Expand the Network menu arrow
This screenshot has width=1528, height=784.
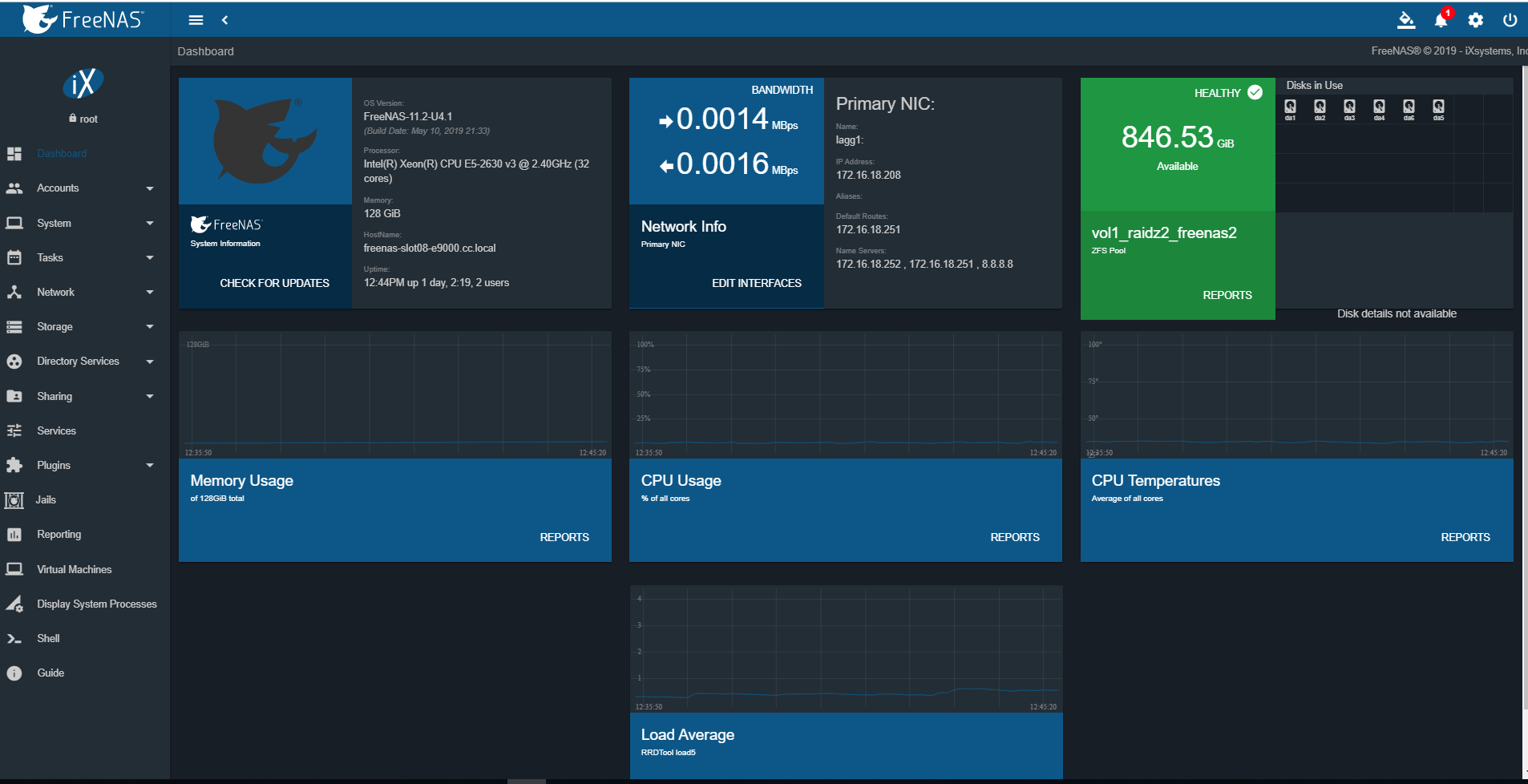click(x=150, y=292)
